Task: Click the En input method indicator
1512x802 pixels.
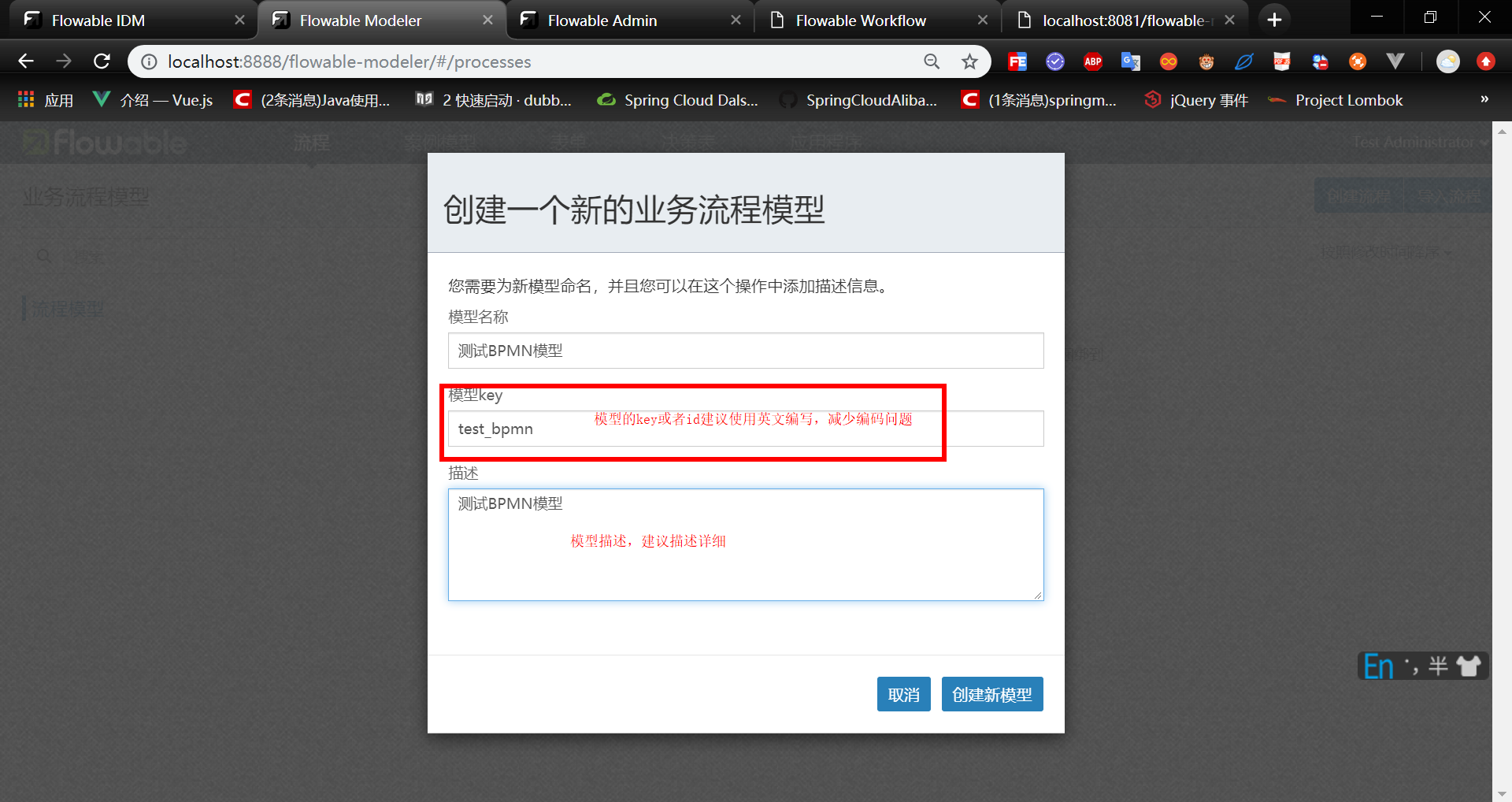Action: pyautogui.click(x=1379, y=666)
